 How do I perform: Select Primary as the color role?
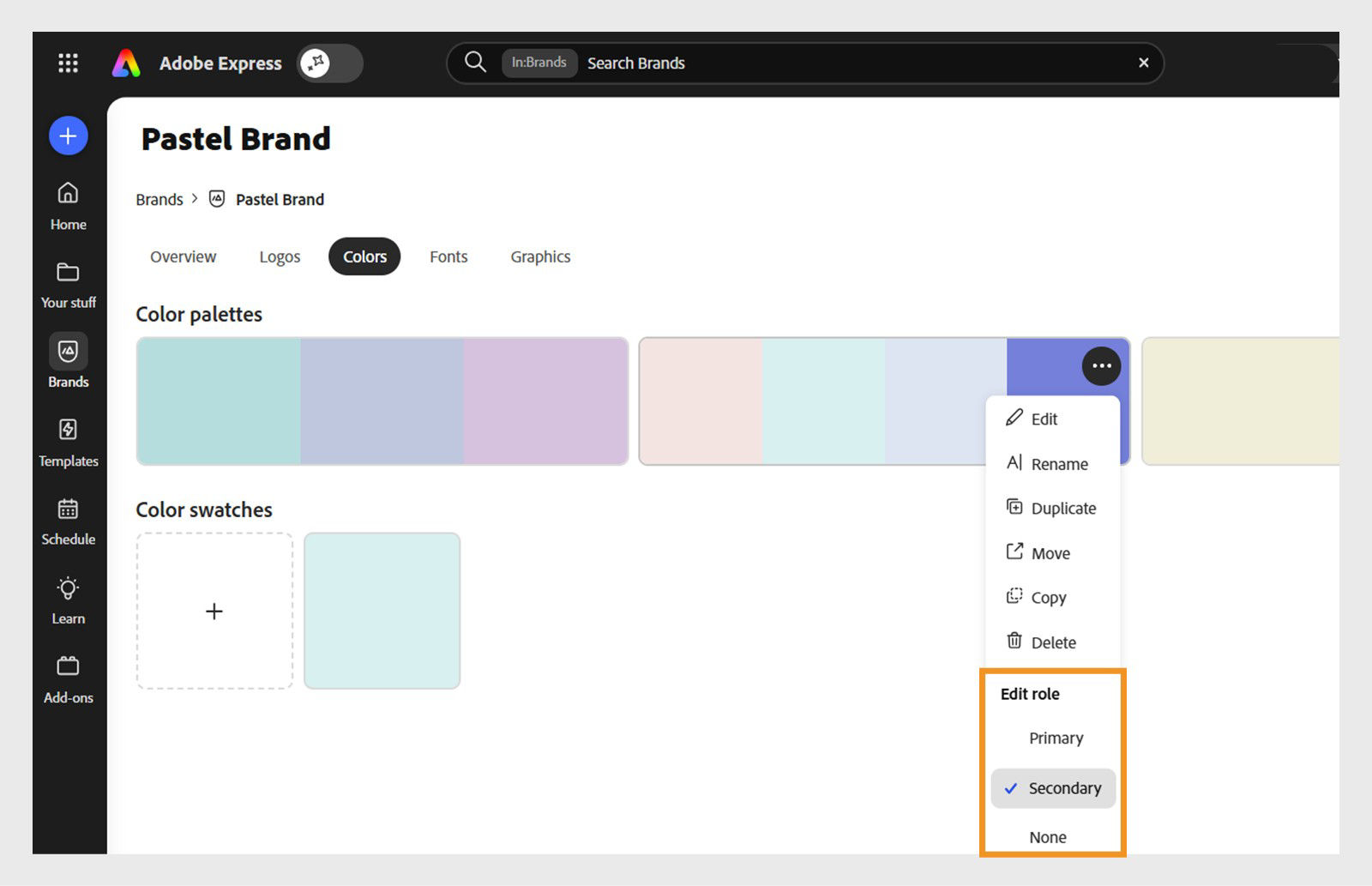tap(1056, 738)
